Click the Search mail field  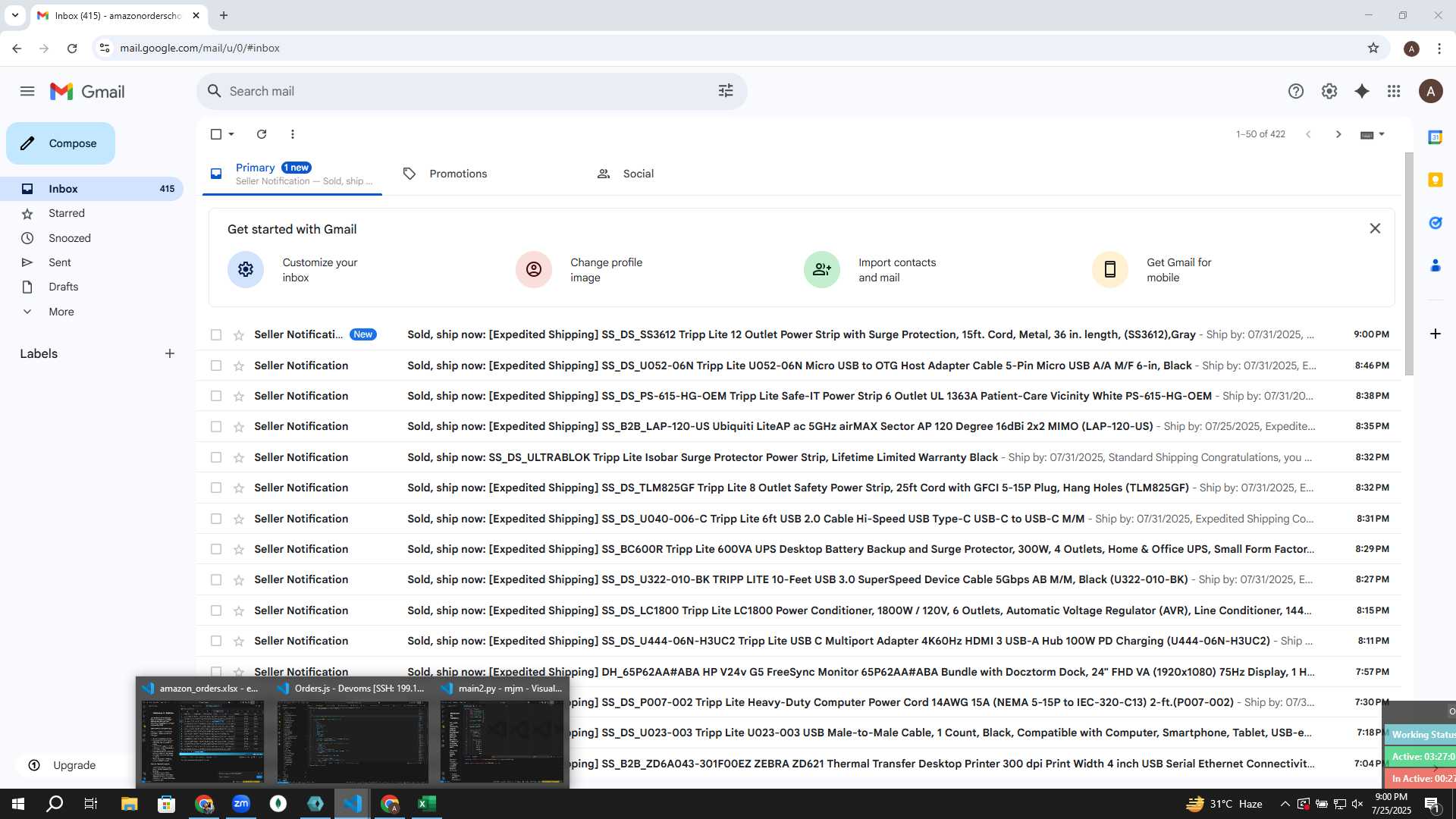pyautogui.click(x=470, y=91)
